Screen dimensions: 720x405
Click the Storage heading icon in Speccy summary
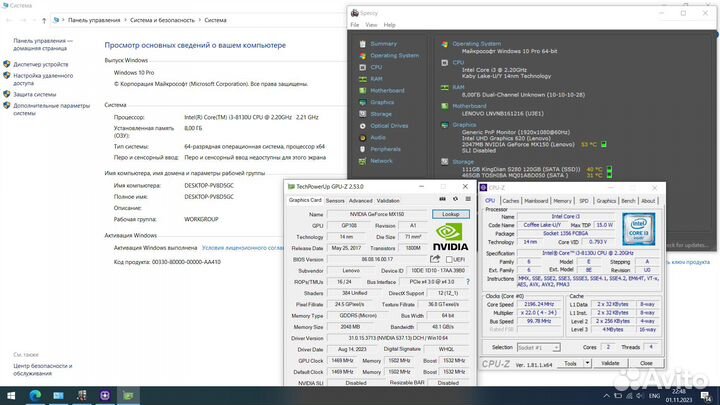(444, 162)
